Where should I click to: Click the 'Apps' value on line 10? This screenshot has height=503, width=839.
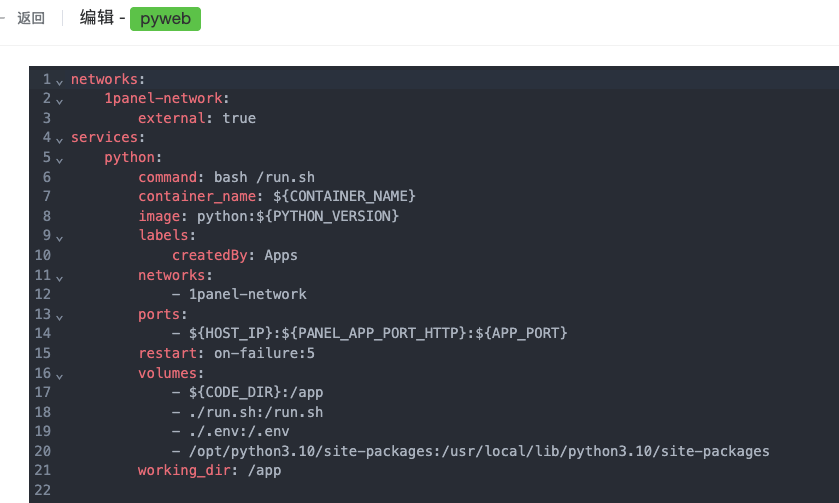[281, 255]
